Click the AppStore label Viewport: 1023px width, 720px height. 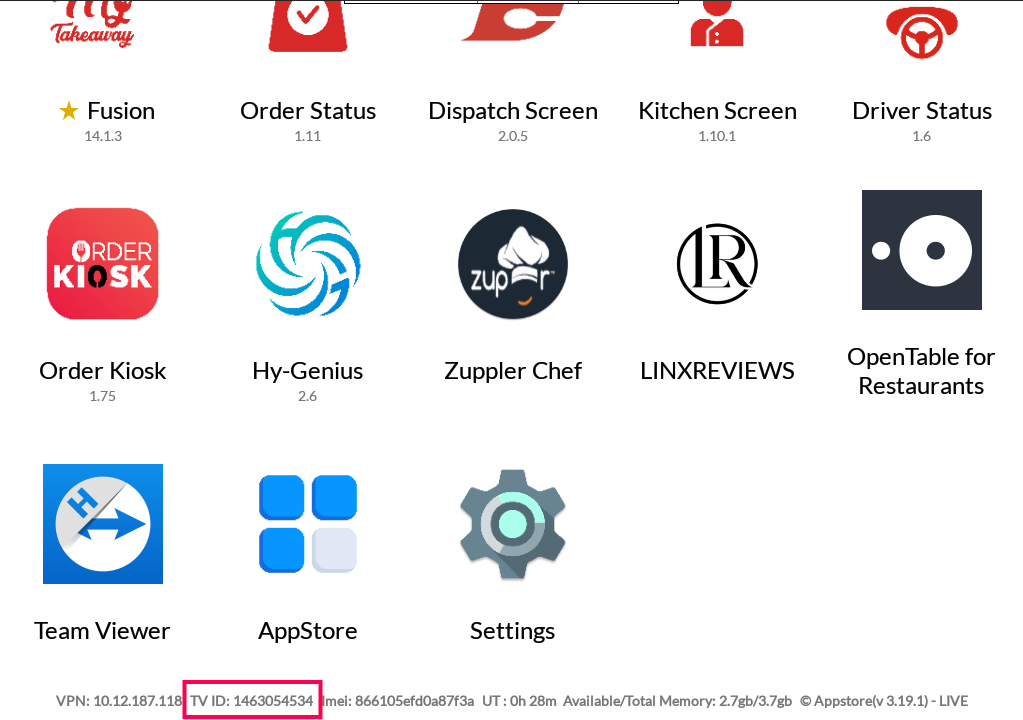[308, 631]
